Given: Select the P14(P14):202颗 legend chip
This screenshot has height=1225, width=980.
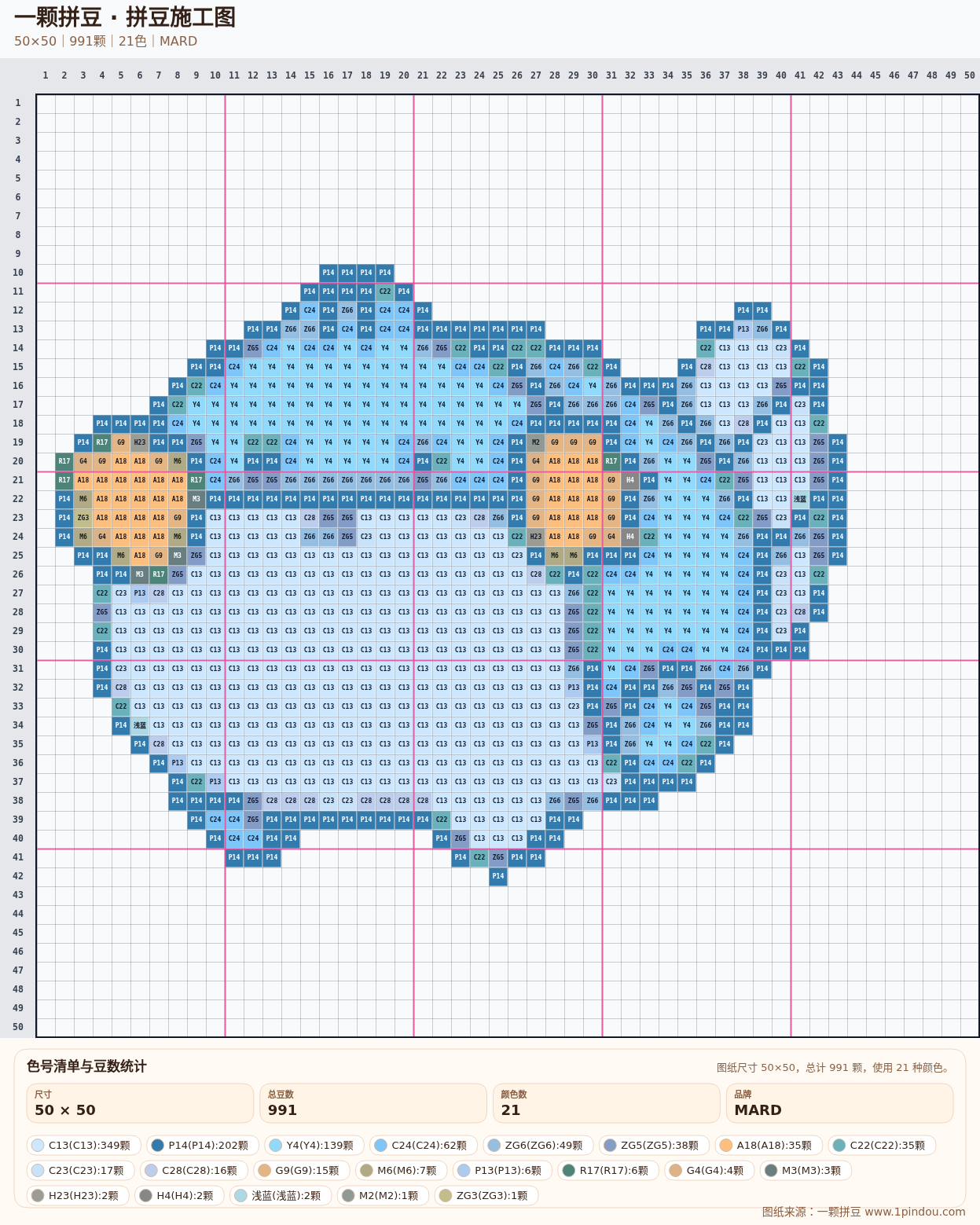Looking at the screenshot, I should click(203, 1145).
